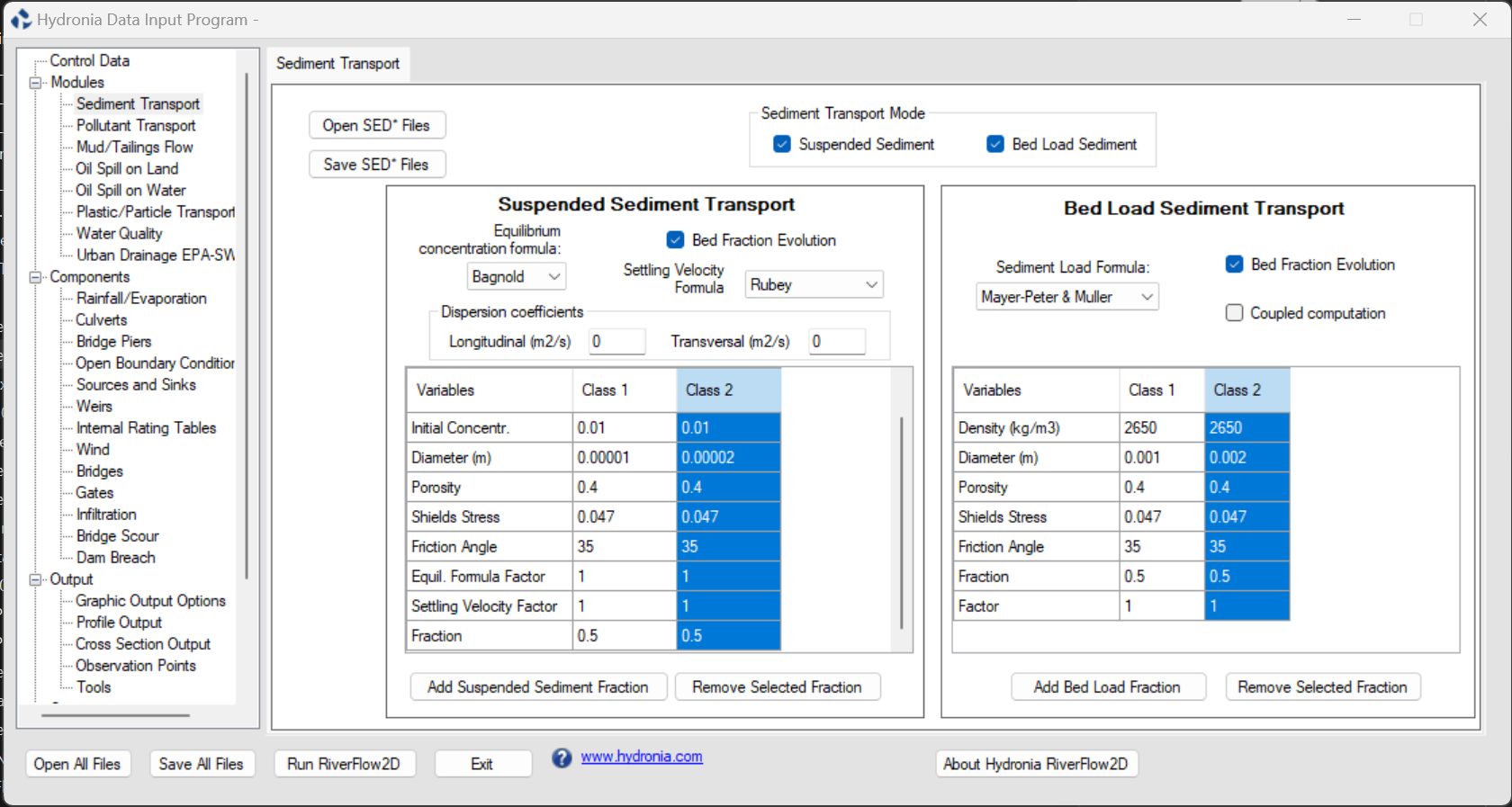The width and height of the screenshot is (1512, 807).
Task: Select Dam Breach component in the tree
Action: (x=115, y=557)
